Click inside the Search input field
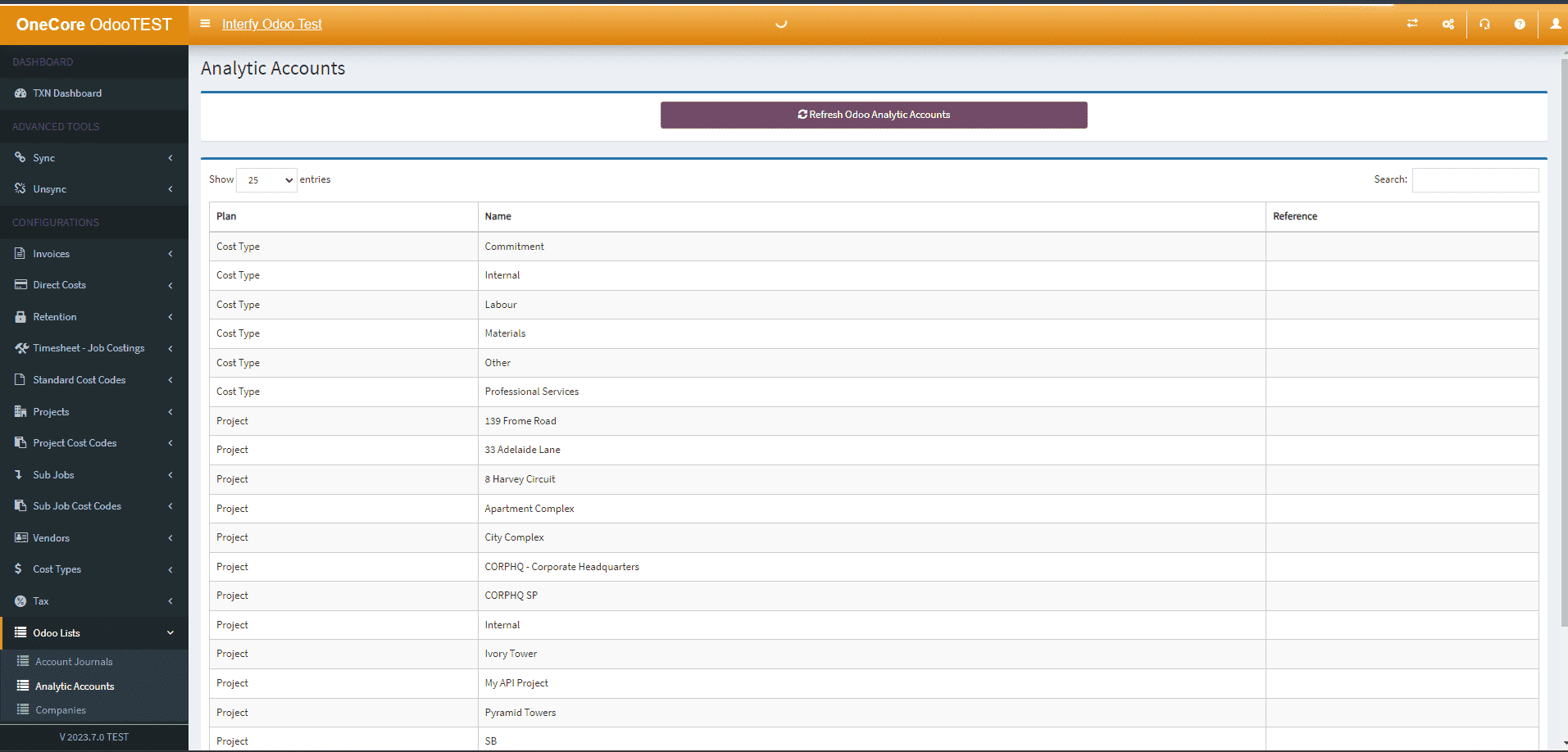The image size is (1568, 752). (1474, 179)
